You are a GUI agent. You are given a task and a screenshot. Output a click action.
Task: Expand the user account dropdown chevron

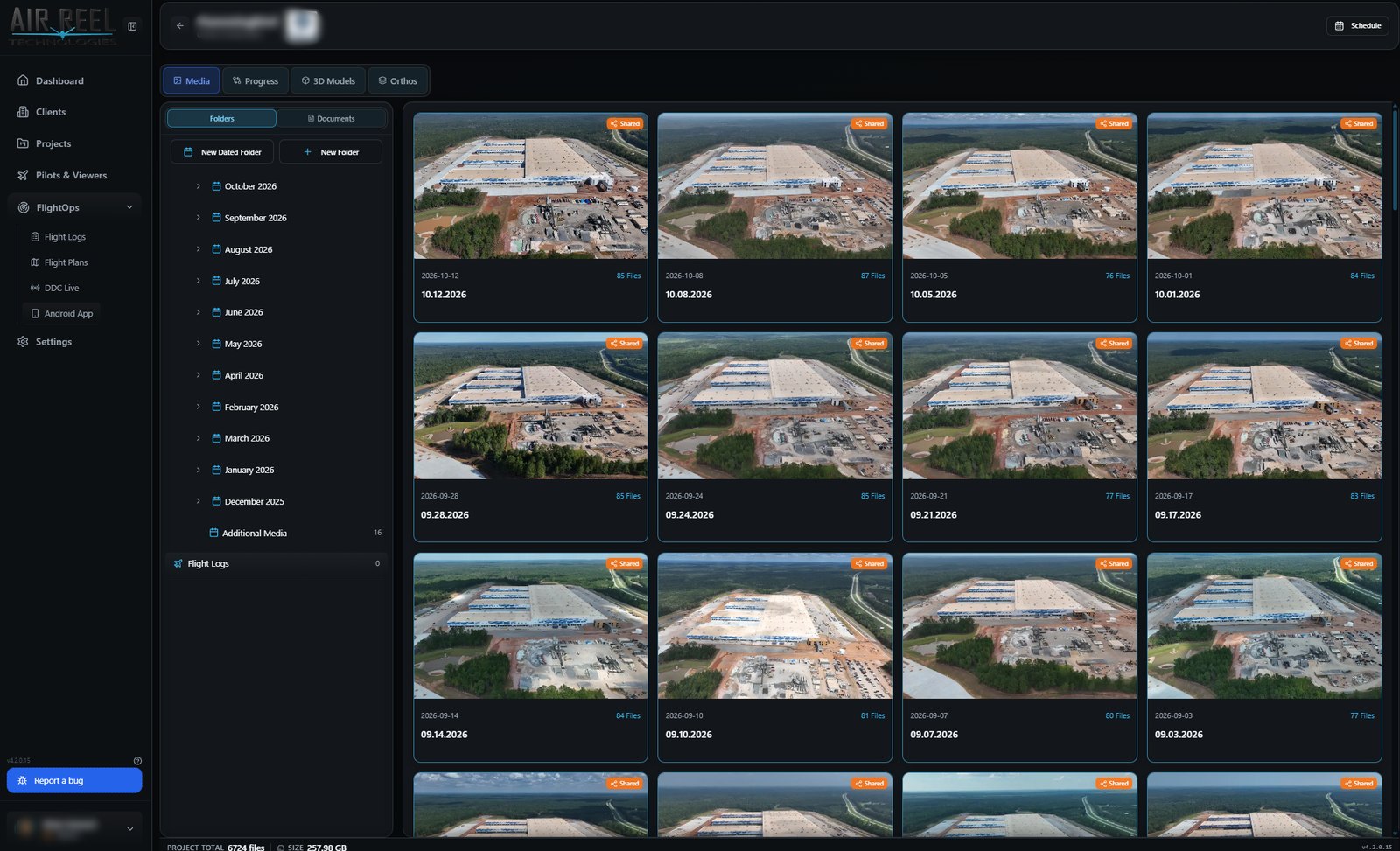tap(130, 828)
